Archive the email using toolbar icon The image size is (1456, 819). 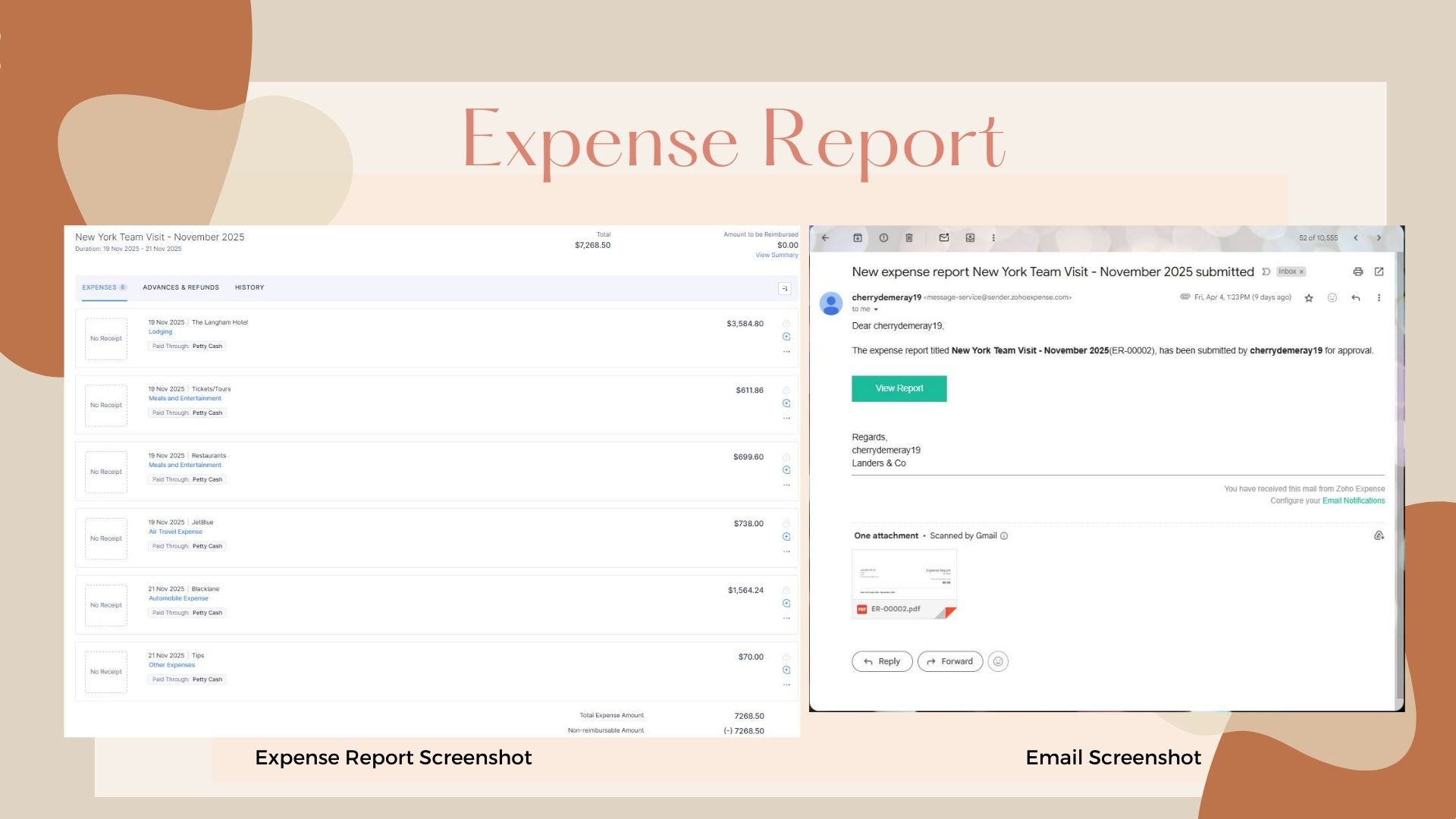(858, 238)
